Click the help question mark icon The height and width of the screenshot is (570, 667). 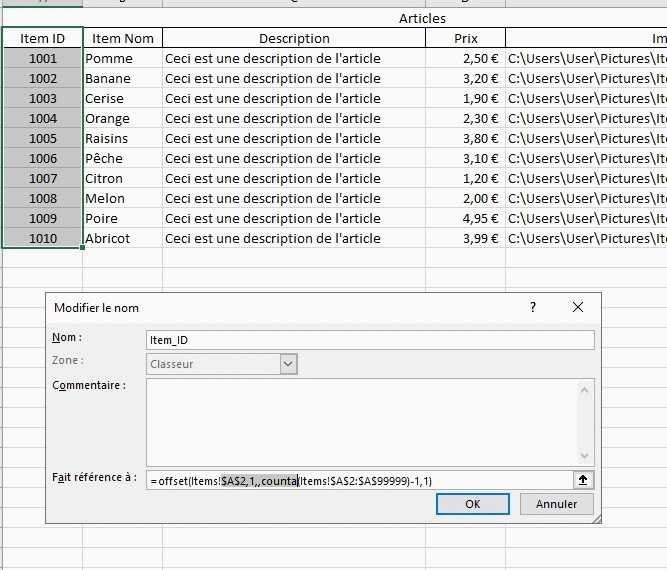tap(532, 308)
